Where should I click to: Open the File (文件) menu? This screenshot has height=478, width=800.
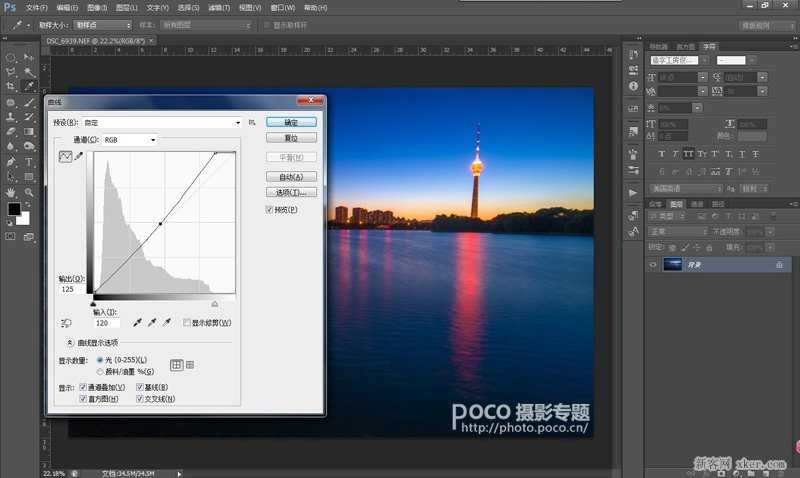36,8
